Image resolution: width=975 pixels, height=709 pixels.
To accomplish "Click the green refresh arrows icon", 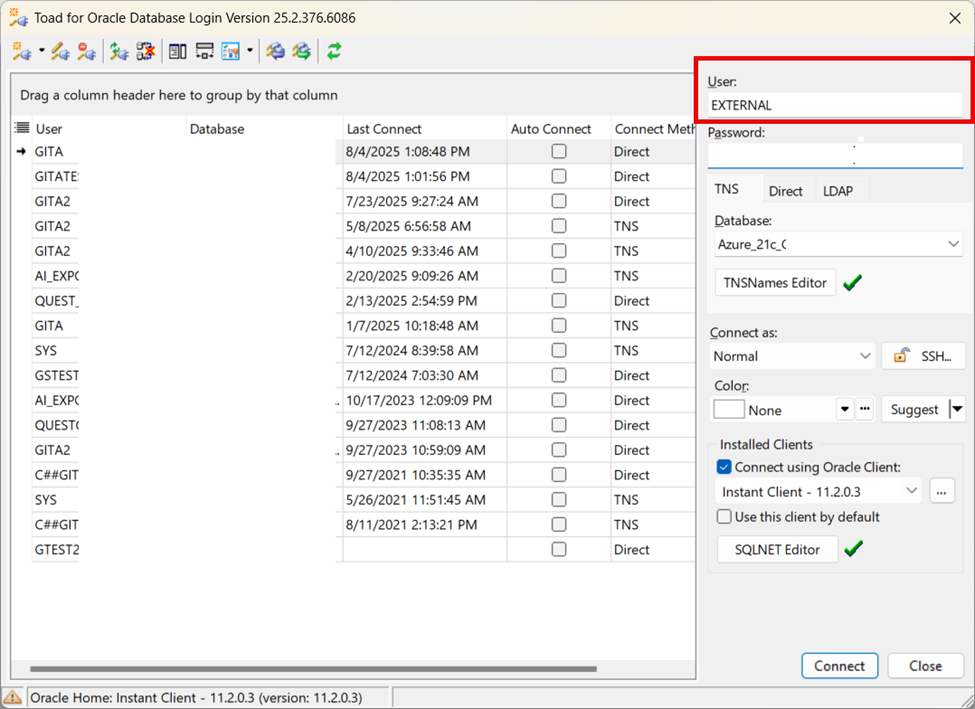I will point(335,51).
